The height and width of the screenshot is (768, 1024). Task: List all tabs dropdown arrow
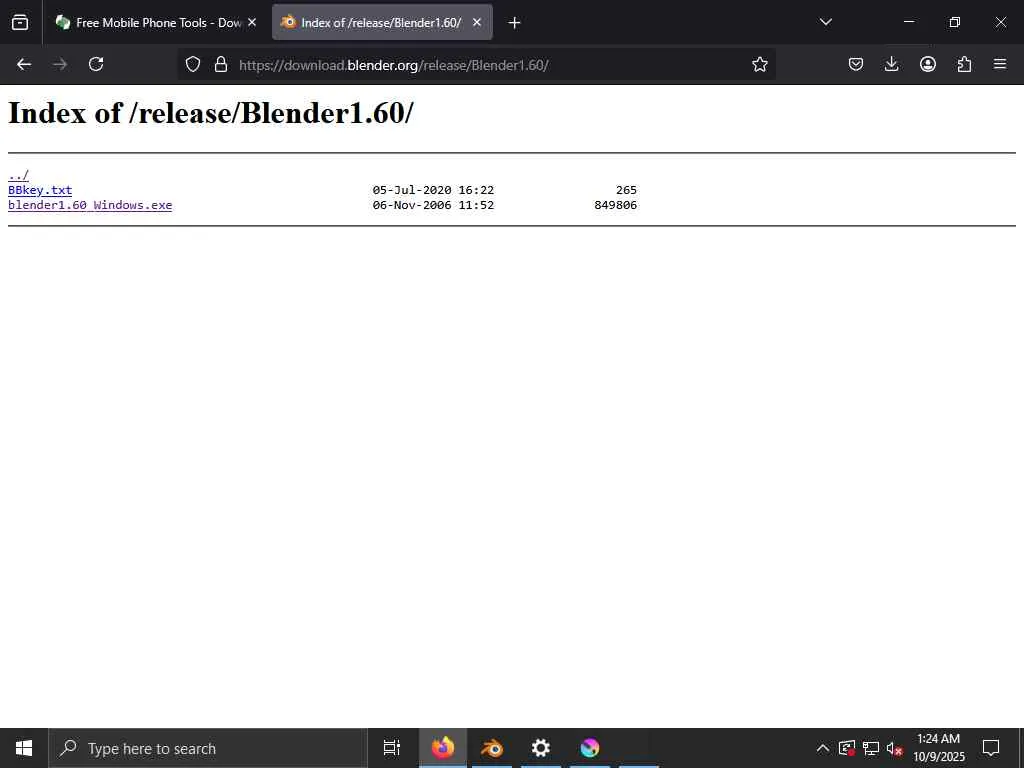coord(825,22)
